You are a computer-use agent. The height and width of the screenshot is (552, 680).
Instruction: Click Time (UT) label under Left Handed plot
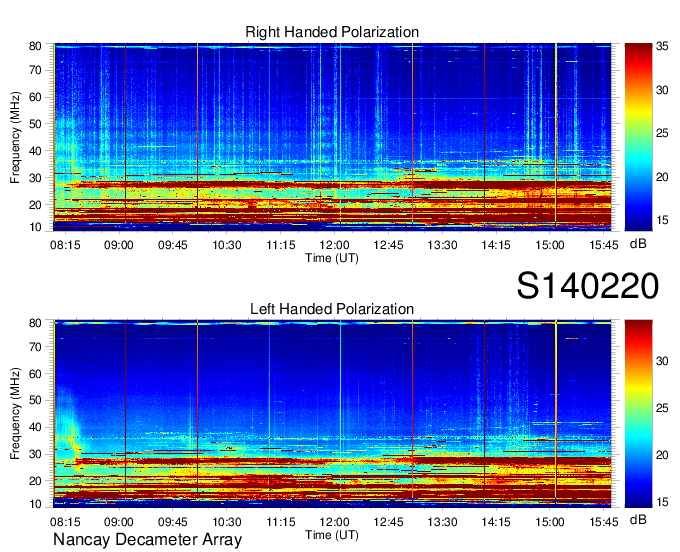point(332,535)
